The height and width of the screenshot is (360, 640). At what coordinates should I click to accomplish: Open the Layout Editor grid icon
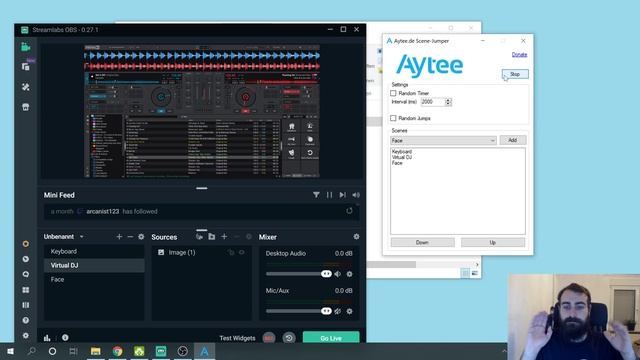click(x=26, y=290)
